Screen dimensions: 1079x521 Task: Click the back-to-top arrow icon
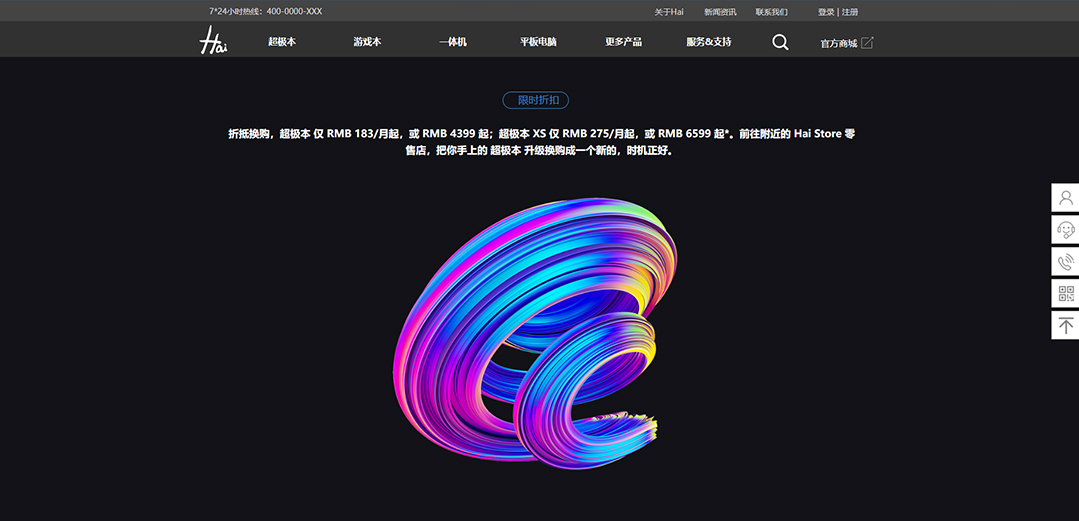(1065, 326)
